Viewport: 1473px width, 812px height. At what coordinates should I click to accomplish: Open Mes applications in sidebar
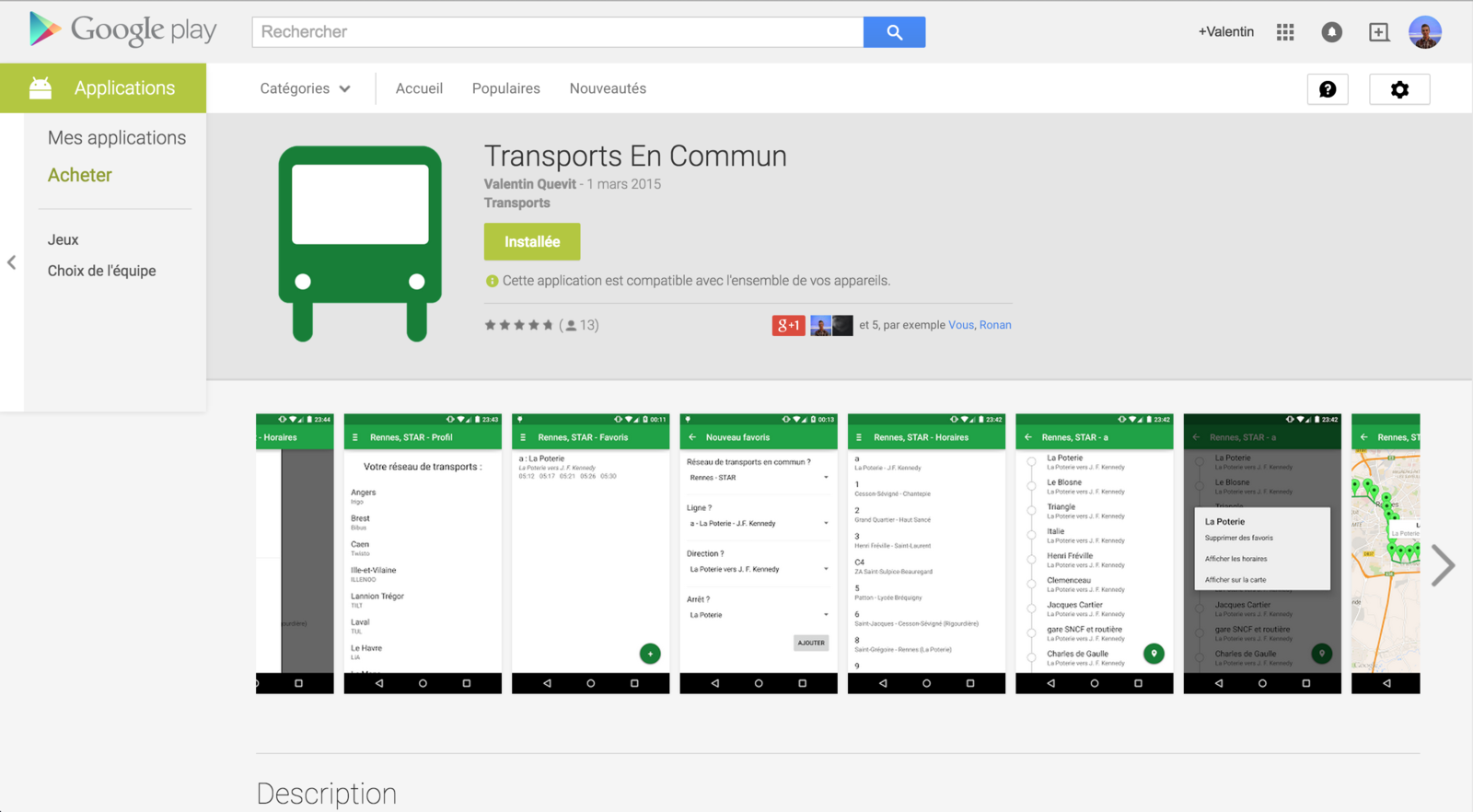pyautogui.click(x=117, y=137)
